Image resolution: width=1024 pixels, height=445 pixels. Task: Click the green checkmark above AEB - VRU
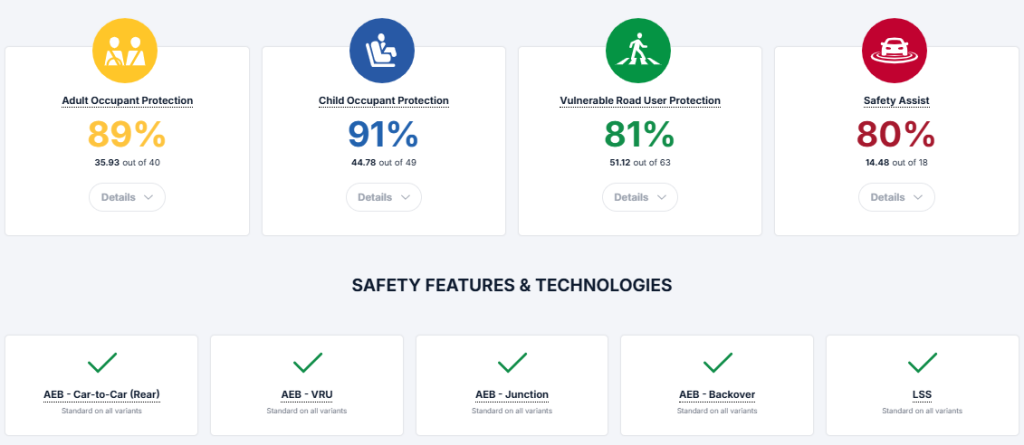coord(307,361)
